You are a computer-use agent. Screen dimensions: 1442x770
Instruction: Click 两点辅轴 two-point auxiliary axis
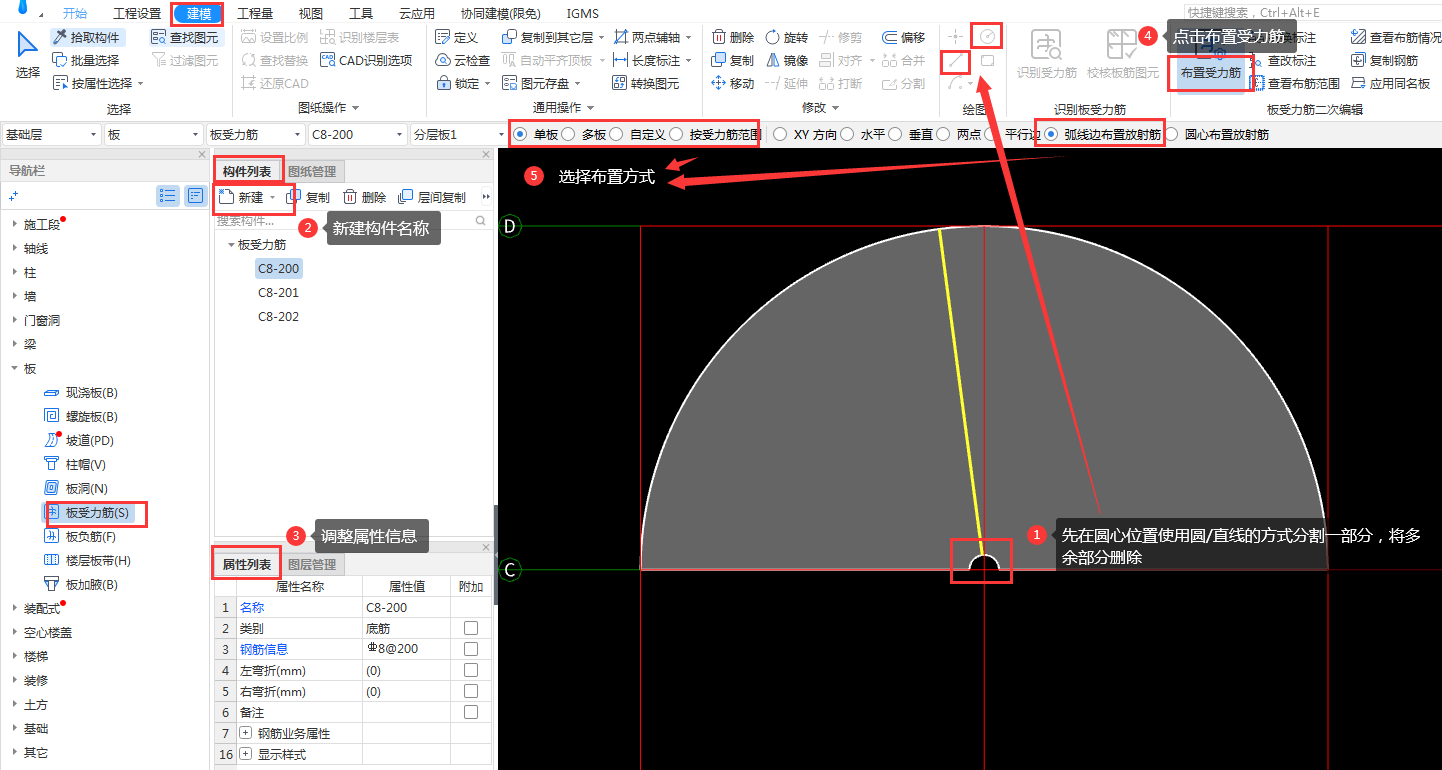(x=652, y=37)
